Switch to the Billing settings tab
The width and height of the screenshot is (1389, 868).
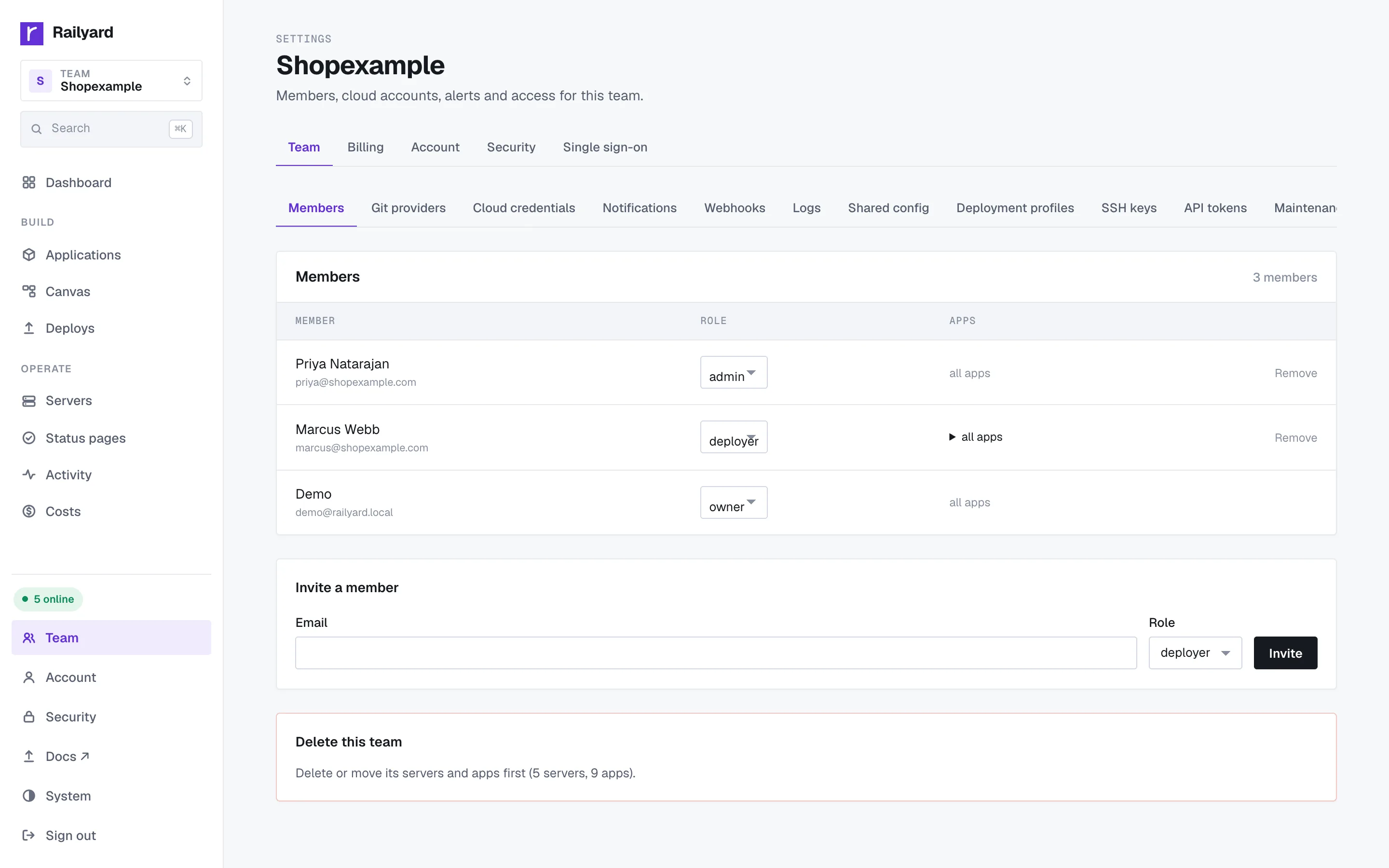tap(365, 147)
